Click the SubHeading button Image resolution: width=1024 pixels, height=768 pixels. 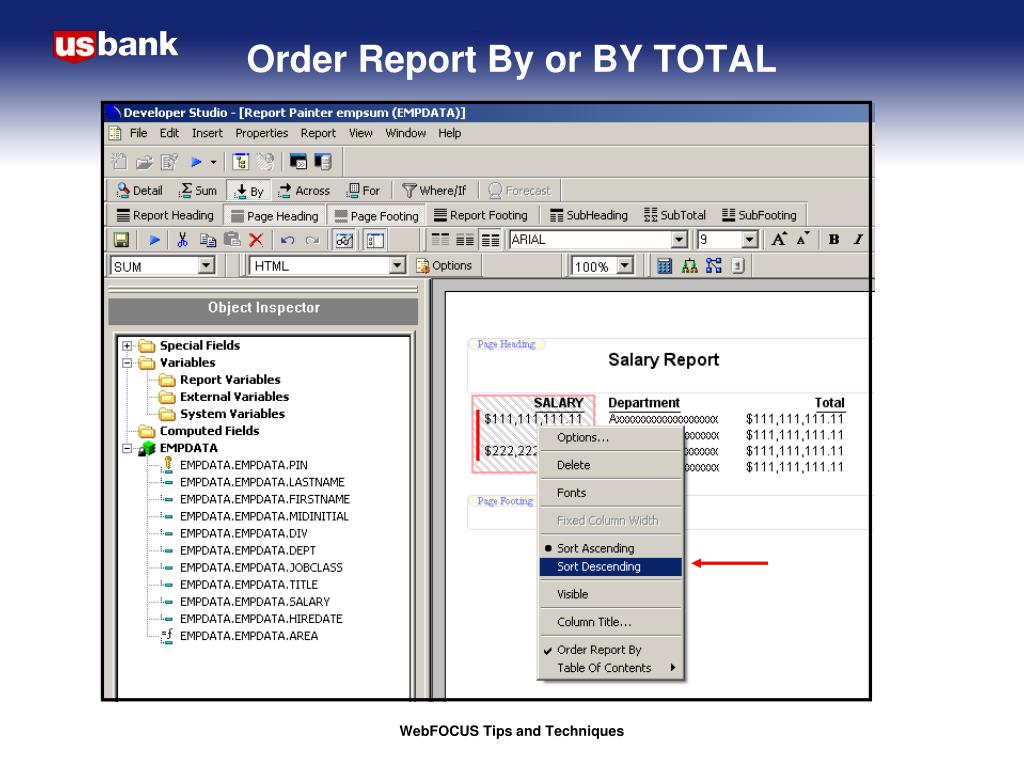(x=588, y=215)
